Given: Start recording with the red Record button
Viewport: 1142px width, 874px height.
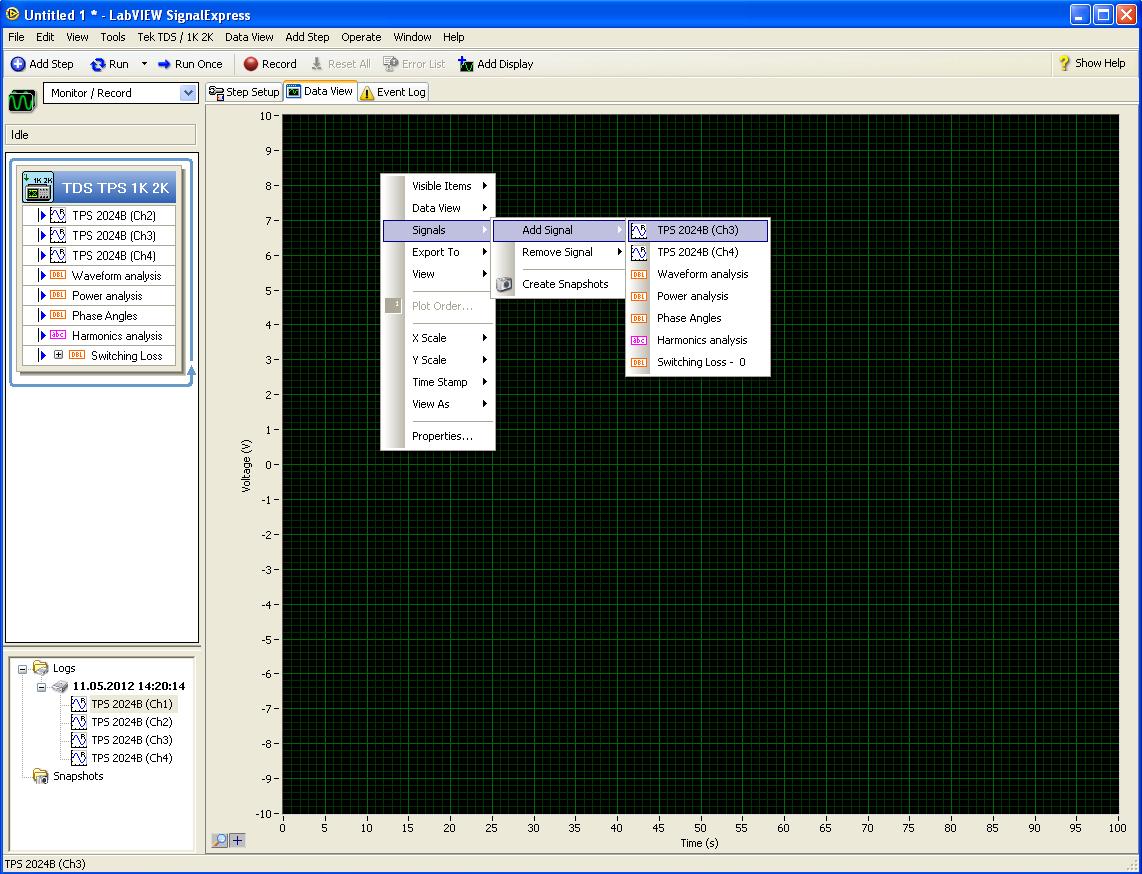Looking at the screenshot, I should (270, 64).
